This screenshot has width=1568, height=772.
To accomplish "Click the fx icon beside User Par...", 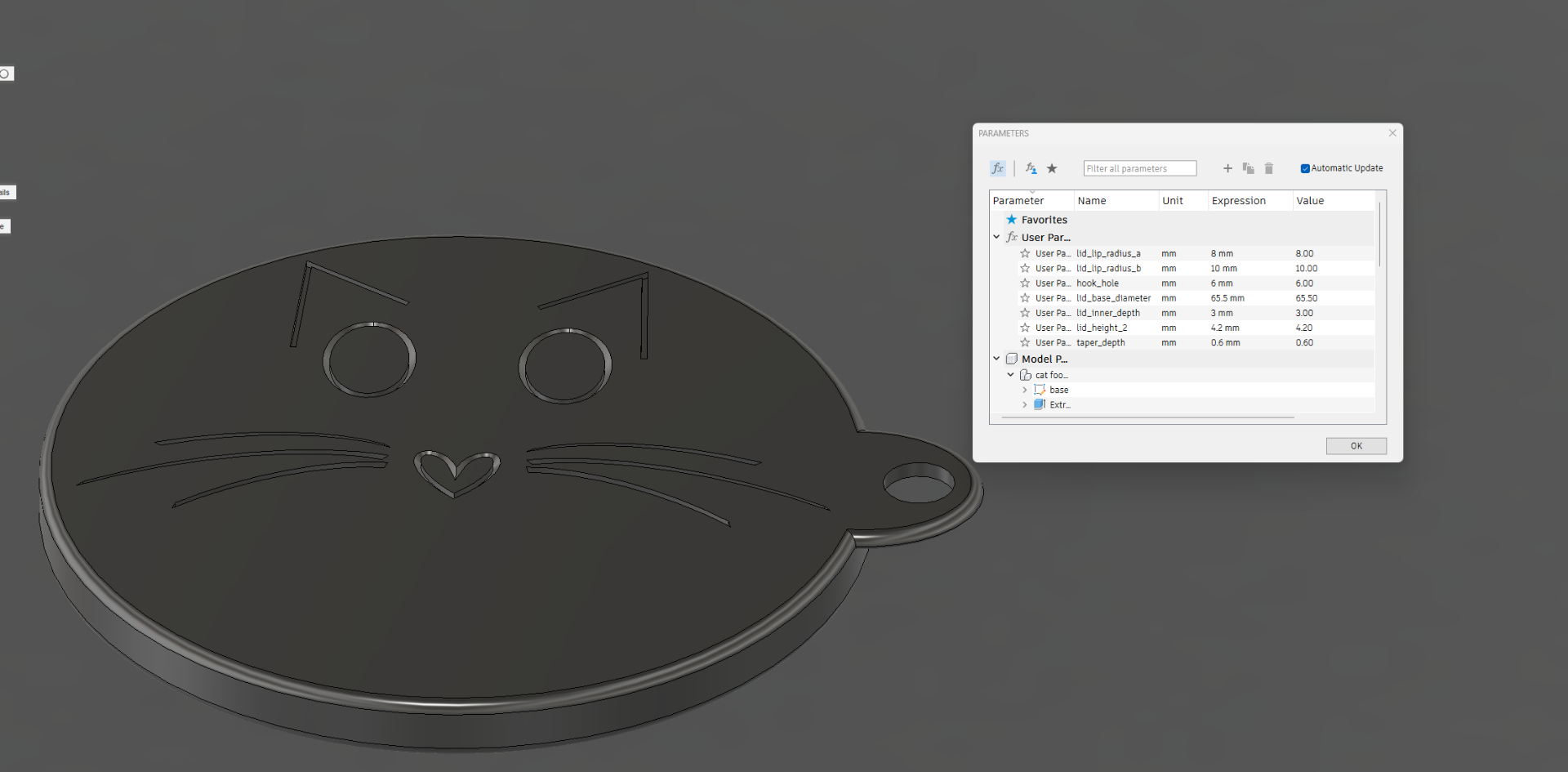I will 1012,237.
